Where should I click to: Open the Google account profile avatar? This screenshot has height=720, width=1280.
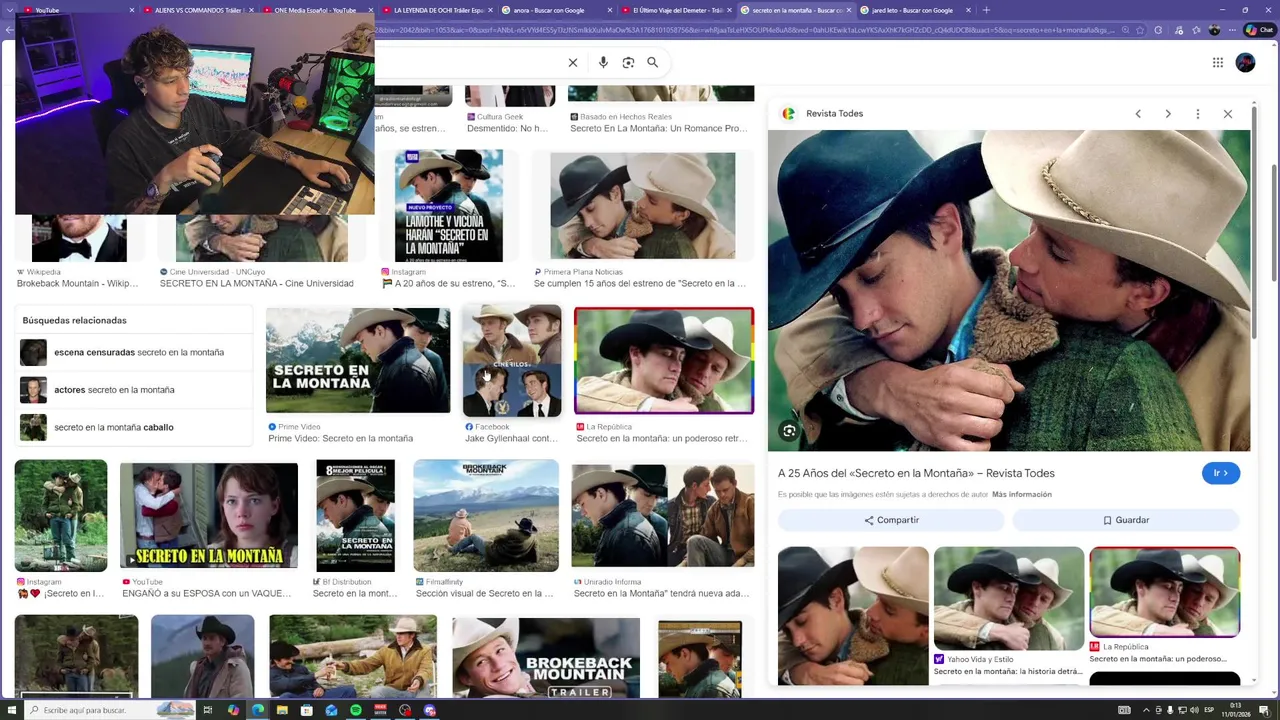click(1245, 62)
